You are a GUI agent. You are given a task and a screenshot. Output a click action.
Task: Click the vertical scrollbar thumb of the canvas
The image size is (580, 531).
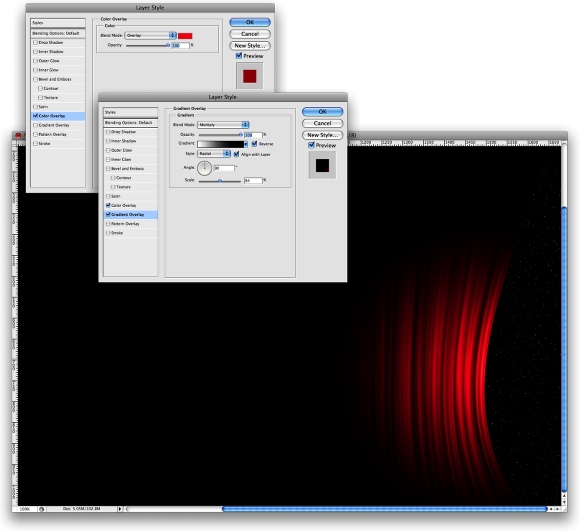[564, 348]
